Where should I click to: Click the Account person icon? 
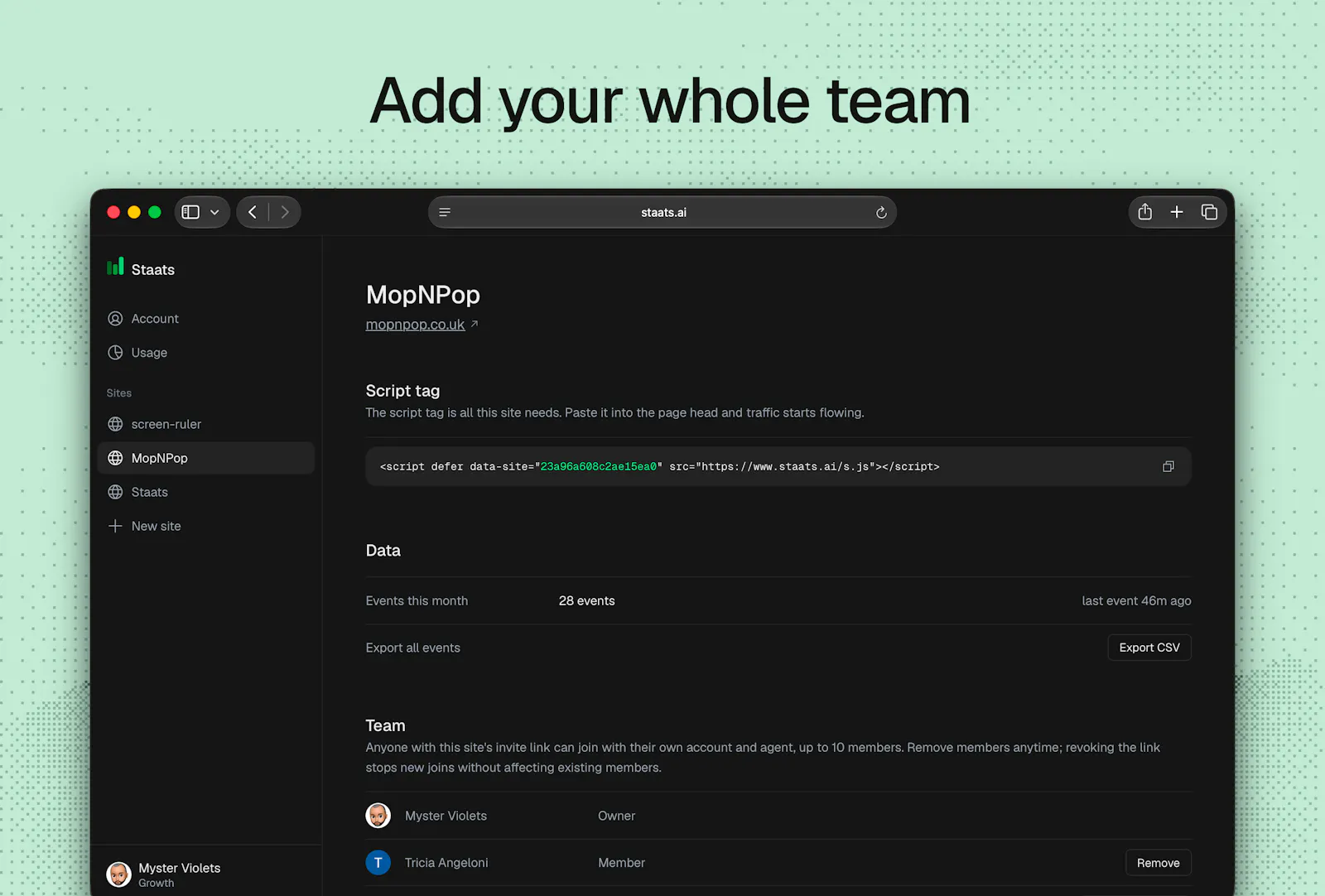click(x=115, y=319)
